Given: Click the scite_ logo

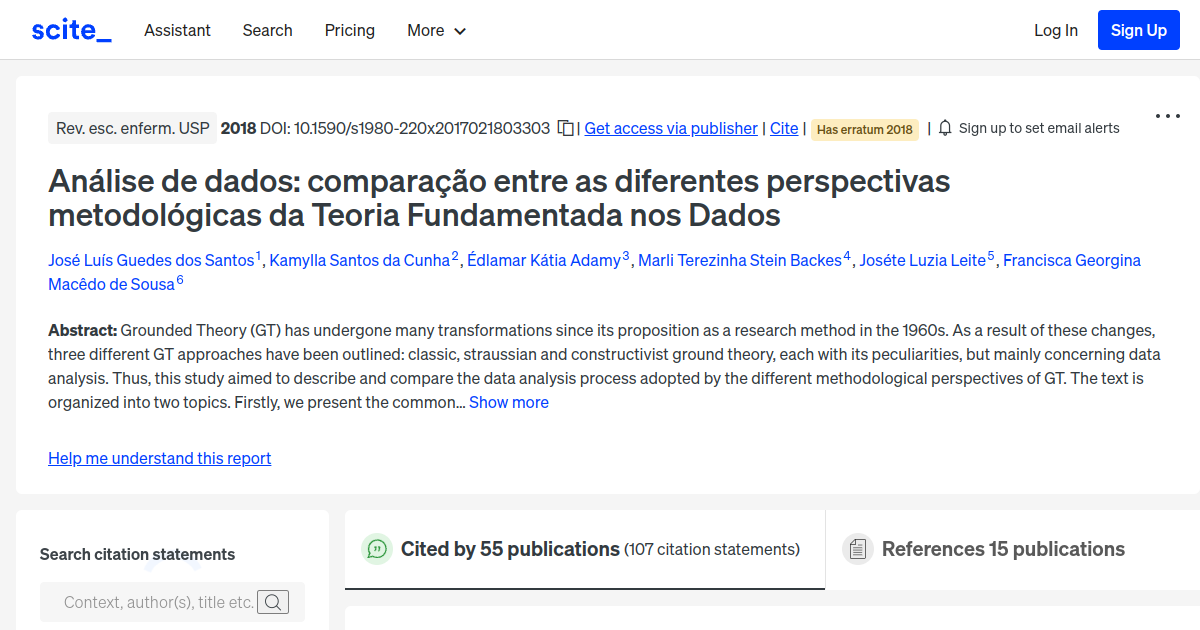Looking at the screenshot, I should coord(70,29).
